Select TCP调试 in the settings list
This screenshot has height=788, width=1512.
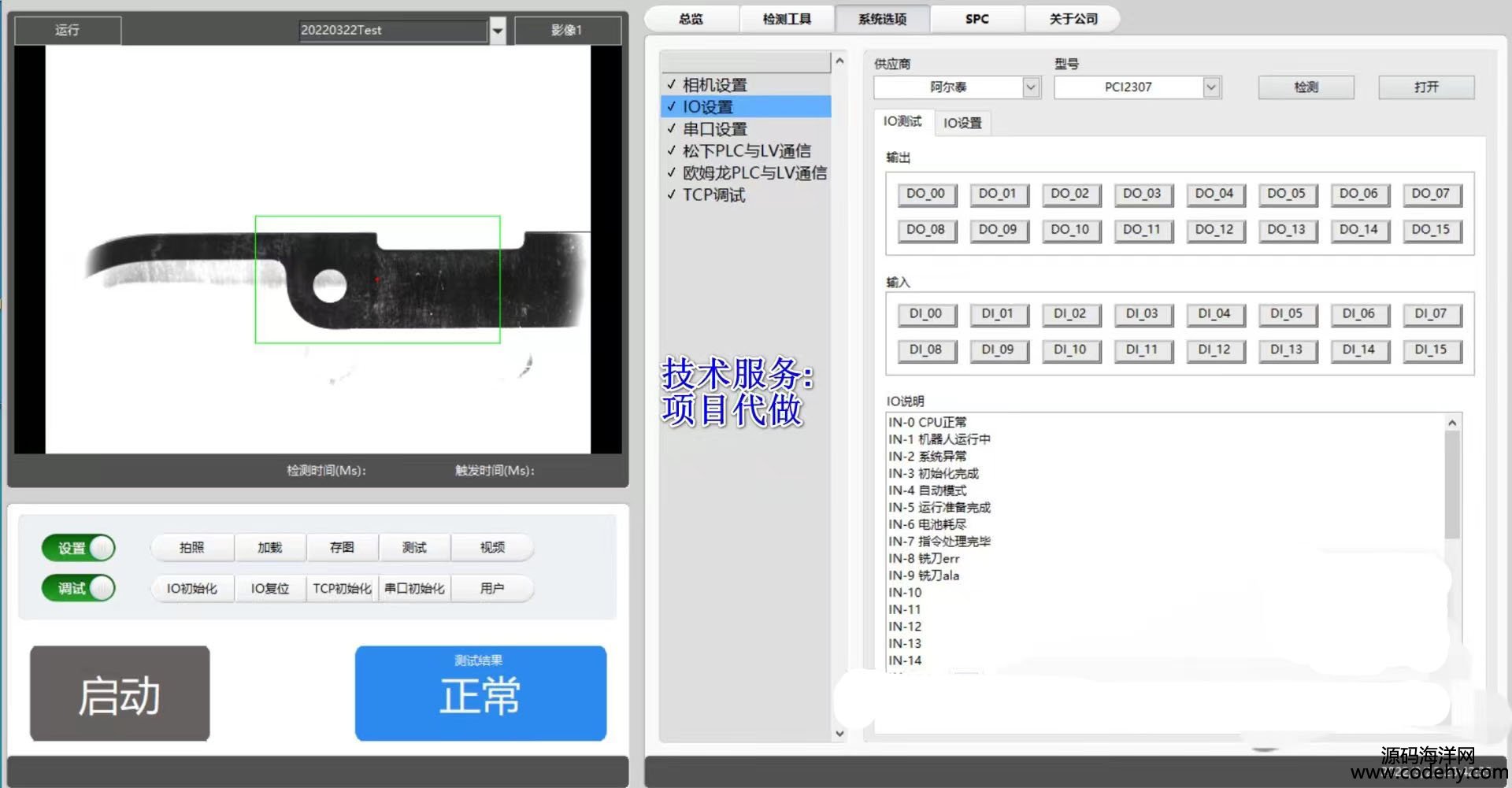[746, 195]
